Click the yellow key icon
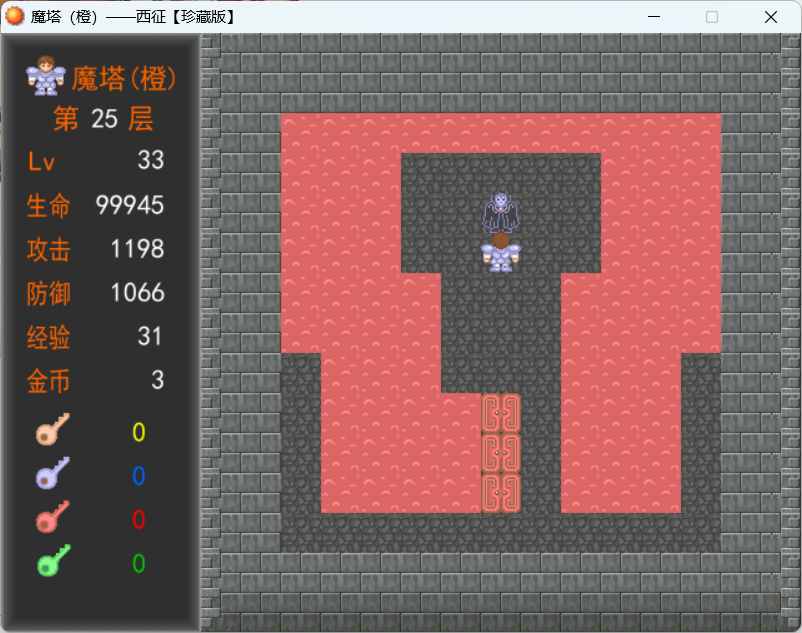Viewport: 802px width, 633px height. pyautogui.click(x=53, y=429)
